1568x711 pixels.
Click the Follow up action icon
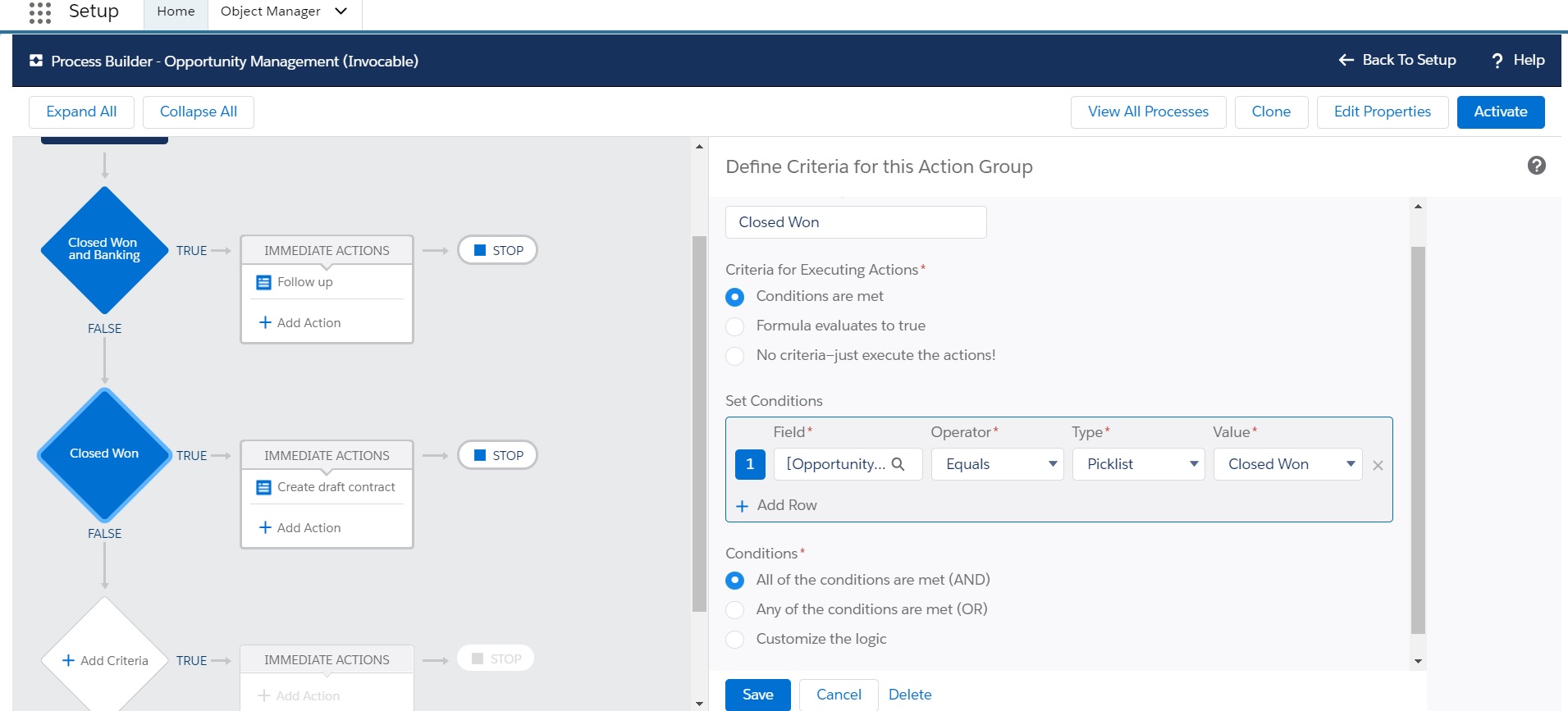(263, 282)
